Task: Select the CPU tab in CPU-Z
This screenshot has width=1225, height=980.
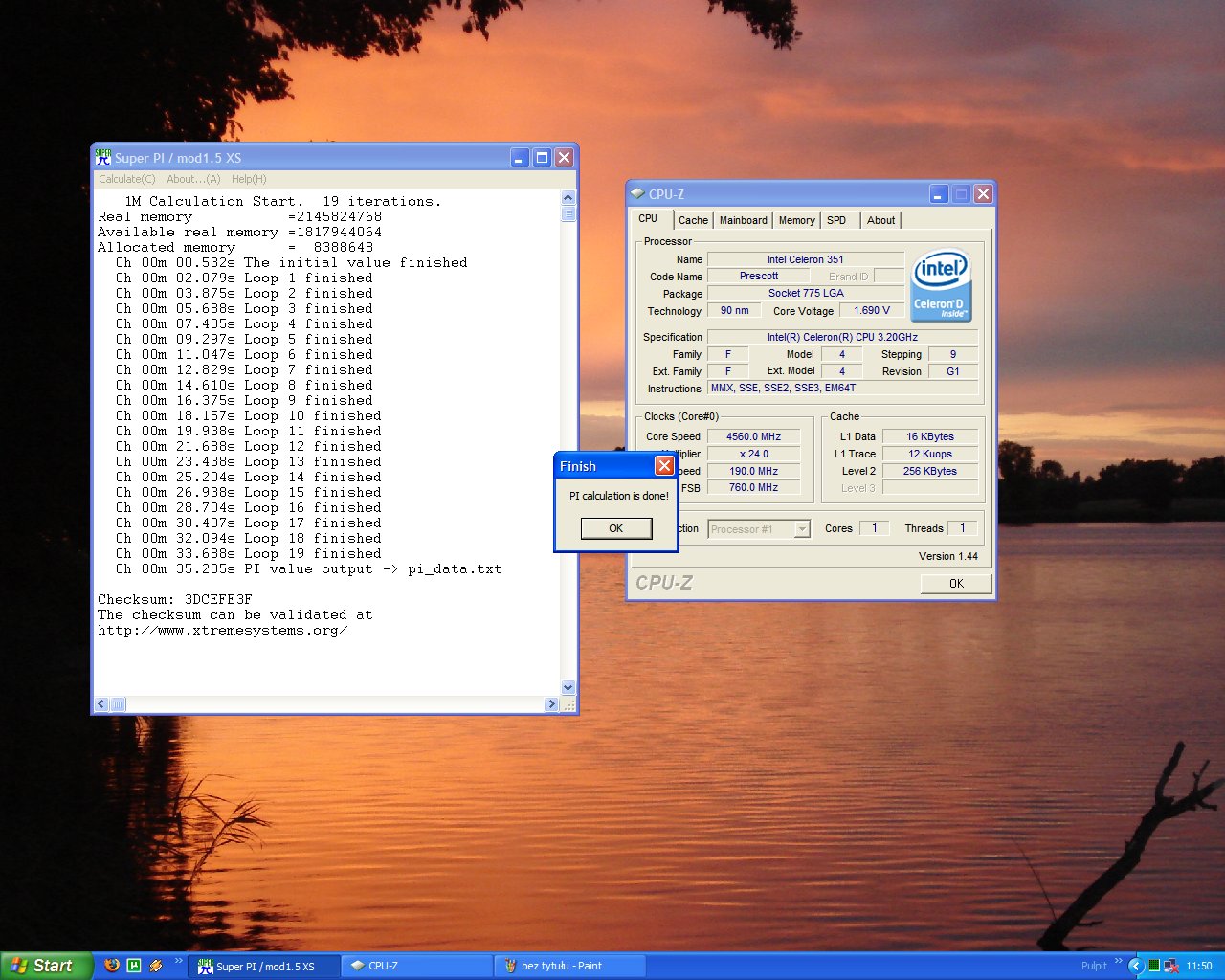Action: pos(648,219)
